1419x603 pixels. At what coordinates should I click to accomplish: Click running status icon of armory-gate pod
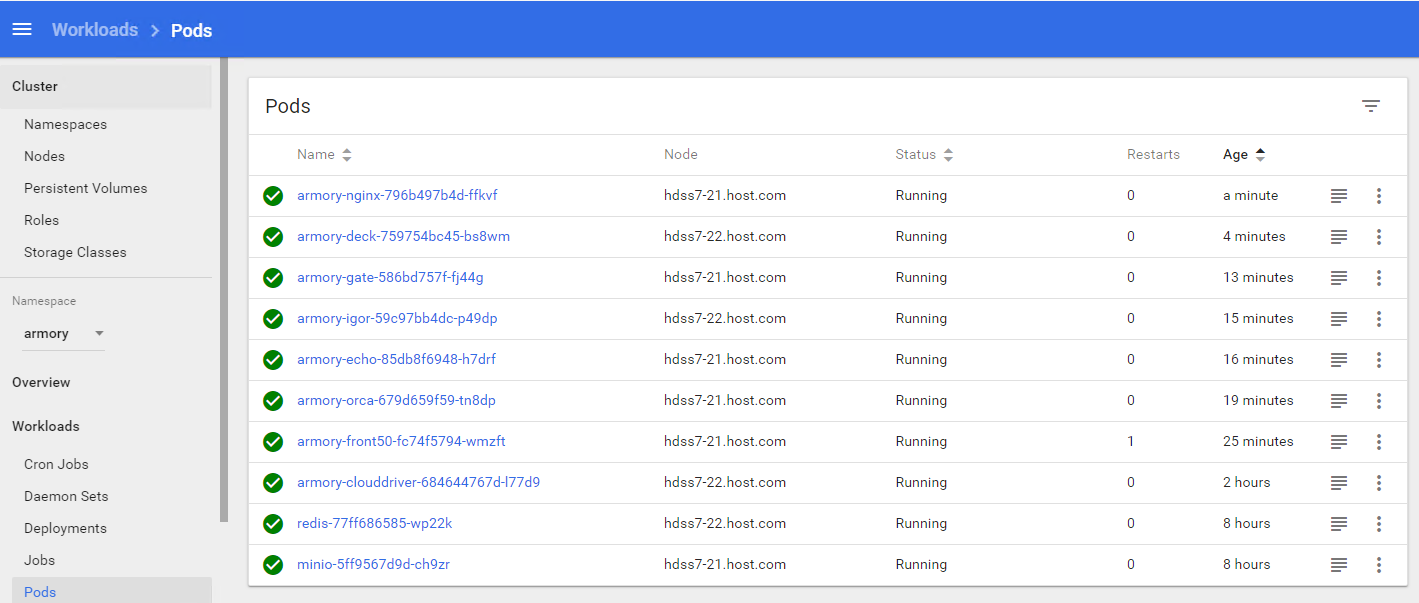click(273, 278)
